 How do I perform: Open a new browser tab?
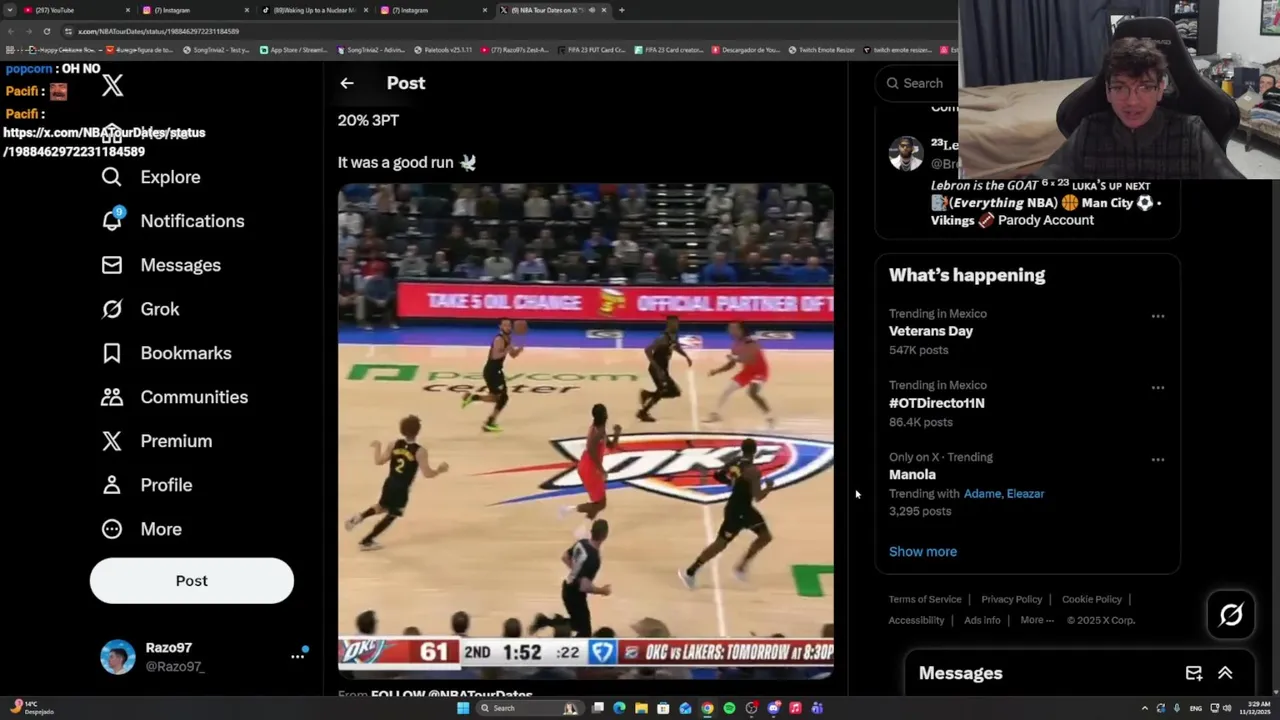pyautogui.click(x=622, y=10)
